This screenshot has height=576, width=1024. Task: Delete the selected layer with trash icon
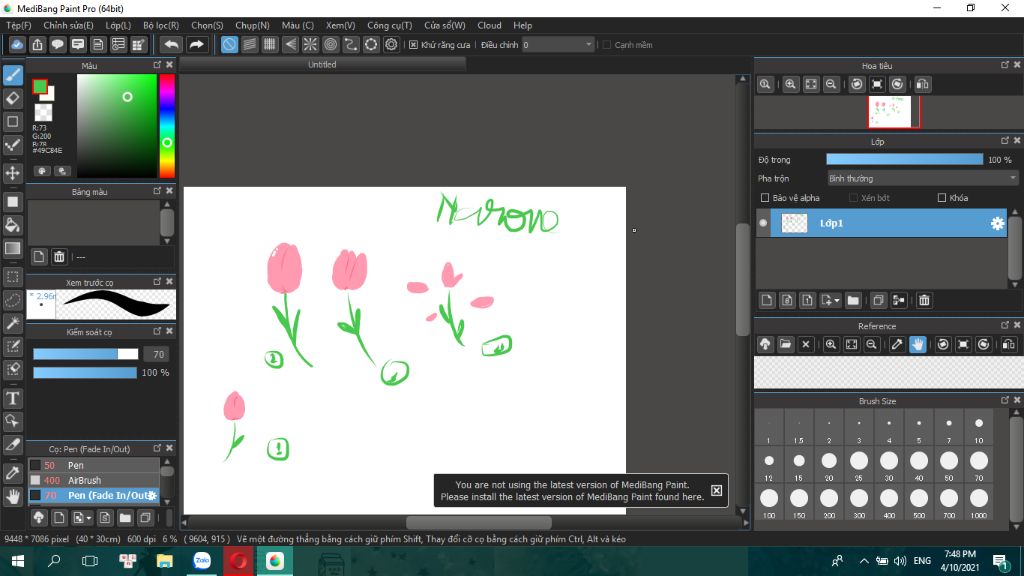924,300
